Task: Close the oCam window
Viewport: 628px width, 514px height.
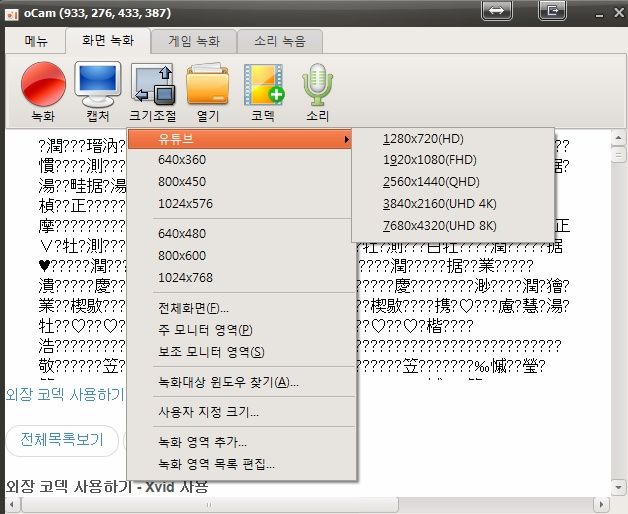Action: [619, 13]
